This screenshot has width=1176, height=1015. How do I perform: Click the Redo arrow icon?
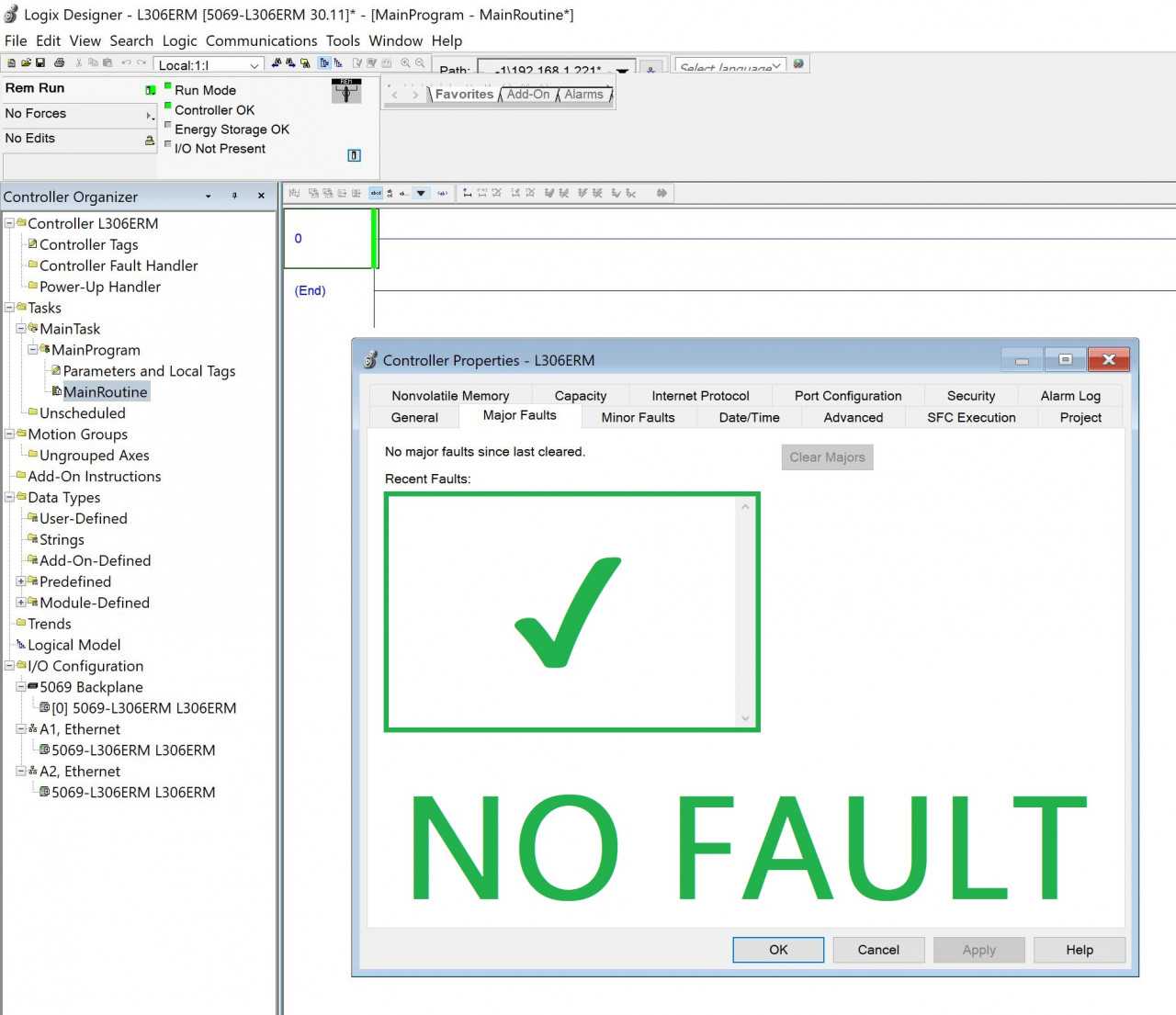click(141, 63)
